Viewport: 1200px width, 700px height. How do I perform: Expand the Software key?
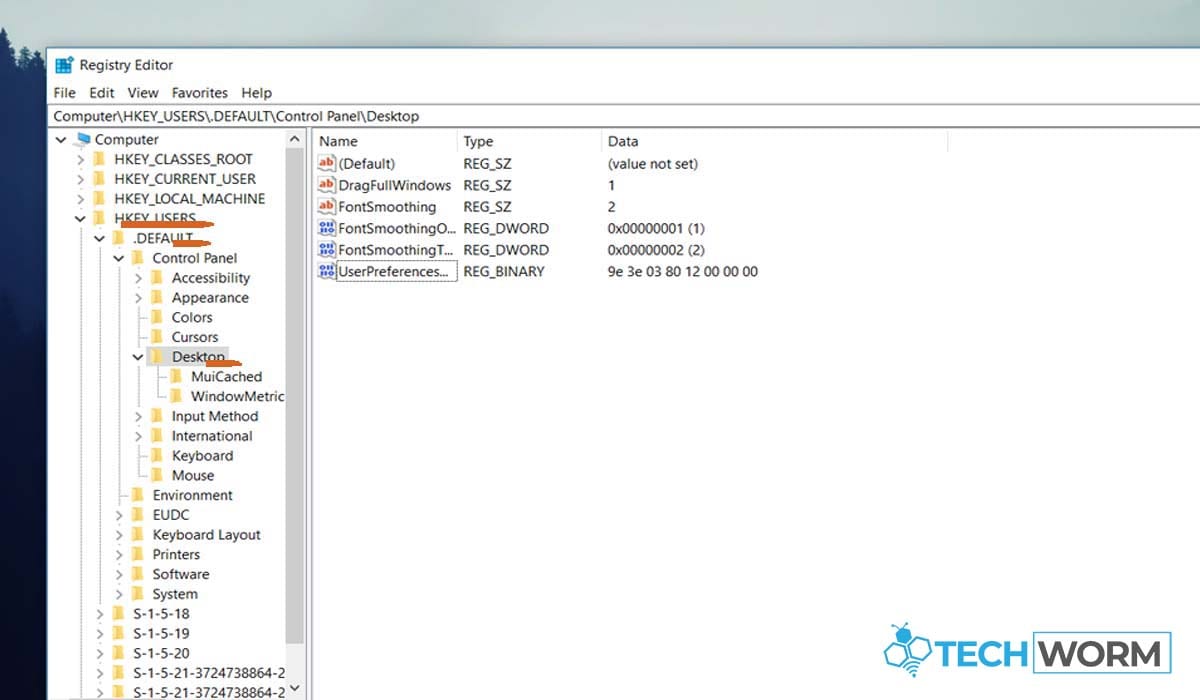click(x=120, y=575)
